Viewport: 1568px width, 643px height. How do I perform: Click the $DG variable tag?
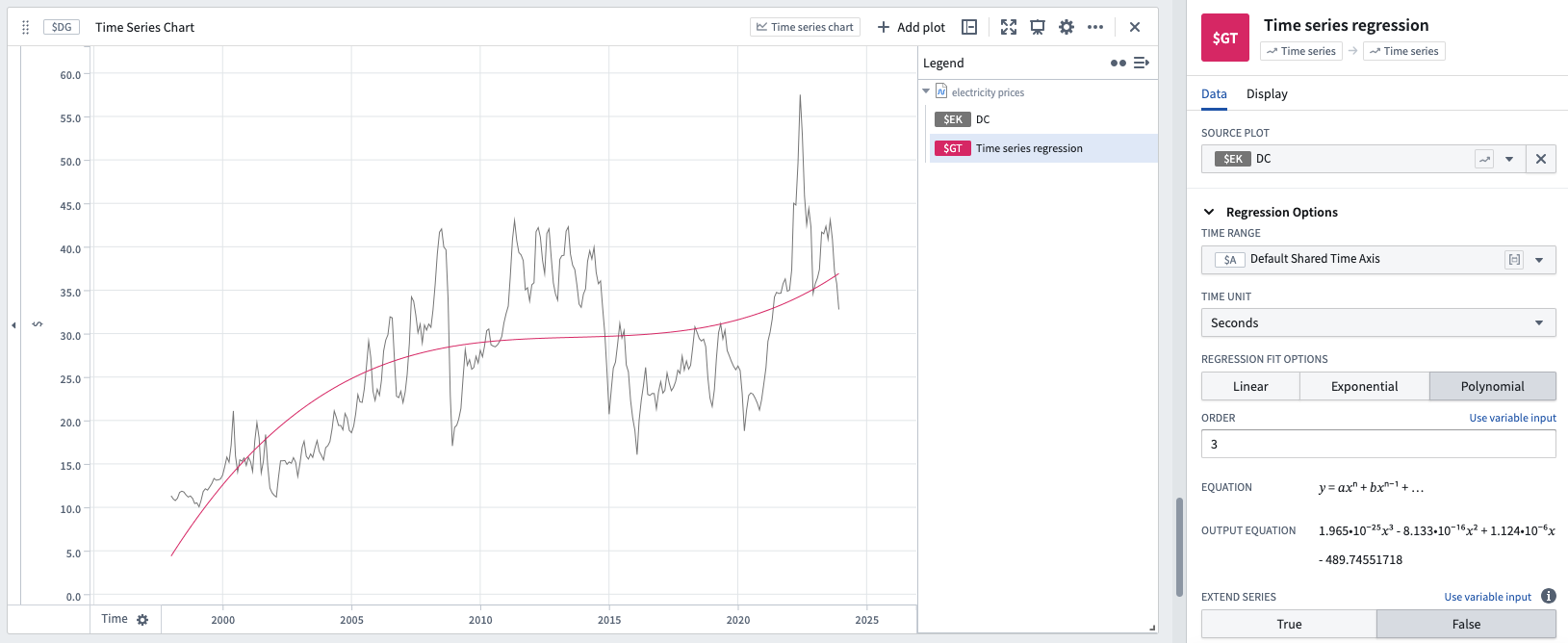pos(62,27)
